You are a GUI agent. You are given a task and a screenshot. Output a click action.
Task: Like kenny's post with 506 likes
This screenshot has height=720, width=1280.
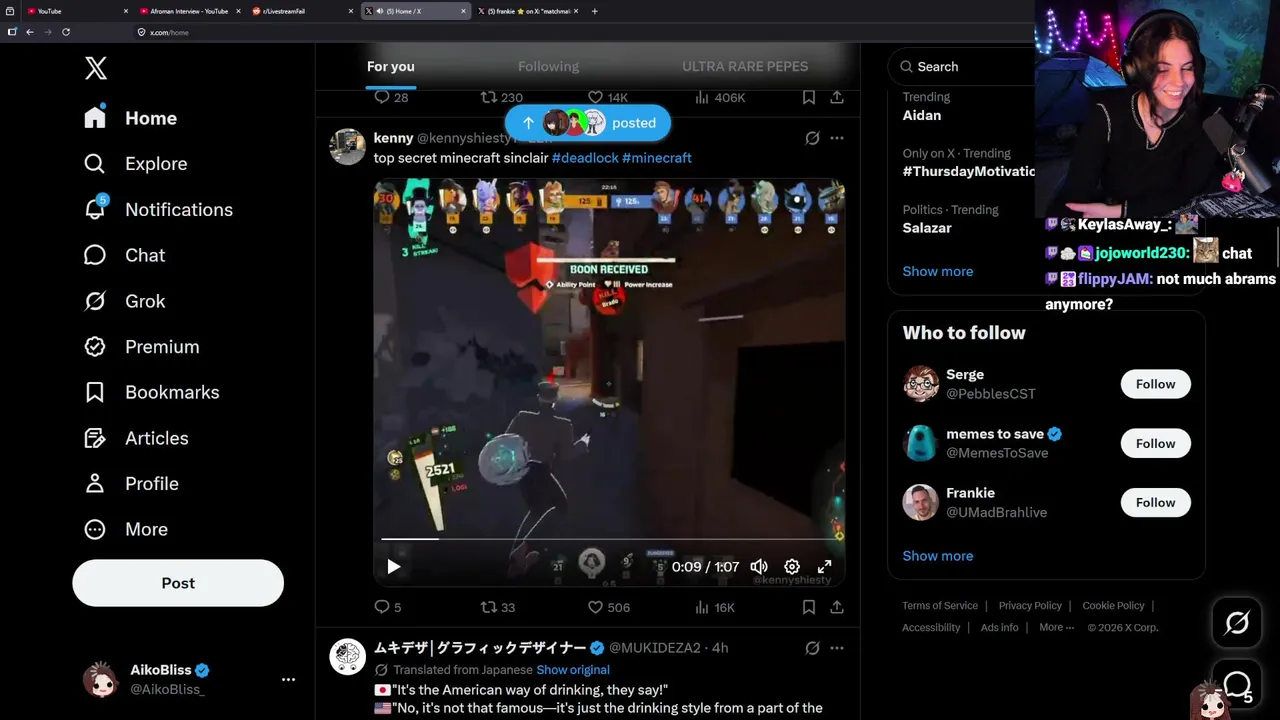608,607
